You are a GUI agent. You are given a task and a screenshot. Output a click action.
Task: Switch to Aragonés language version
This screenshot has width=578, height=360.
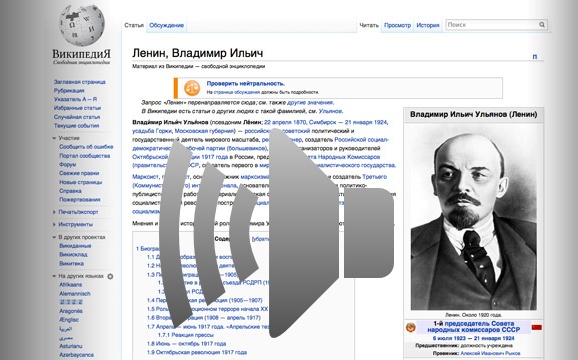click(71, 311)
